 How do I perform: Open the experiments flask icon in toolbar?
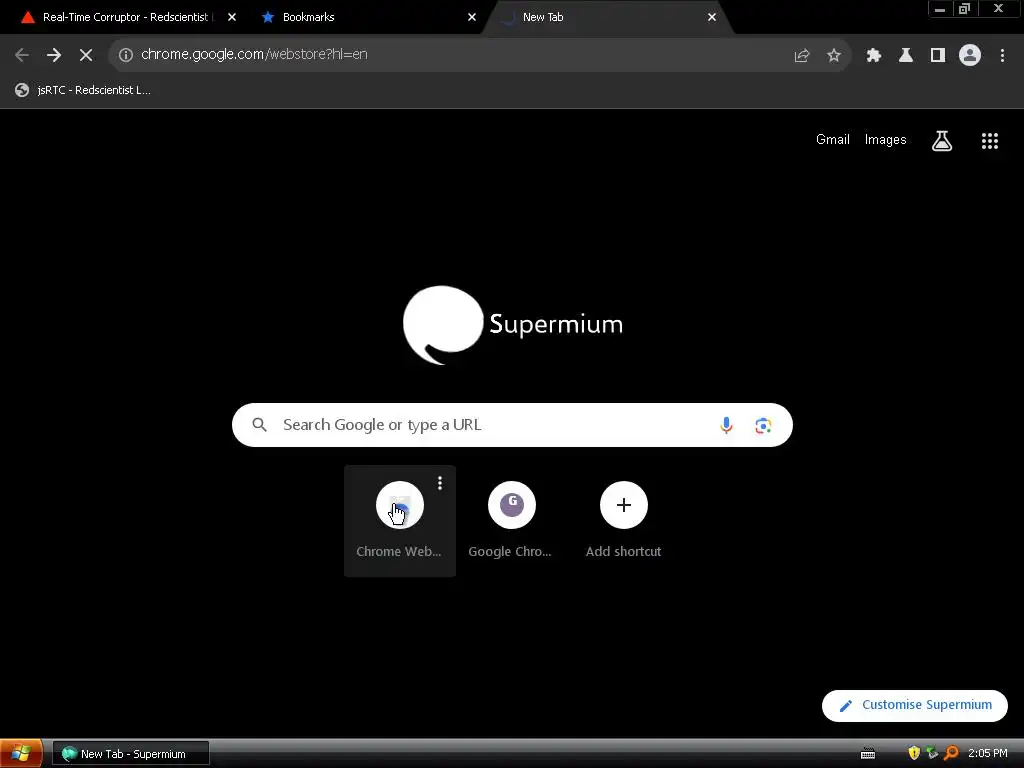point(906,56)
